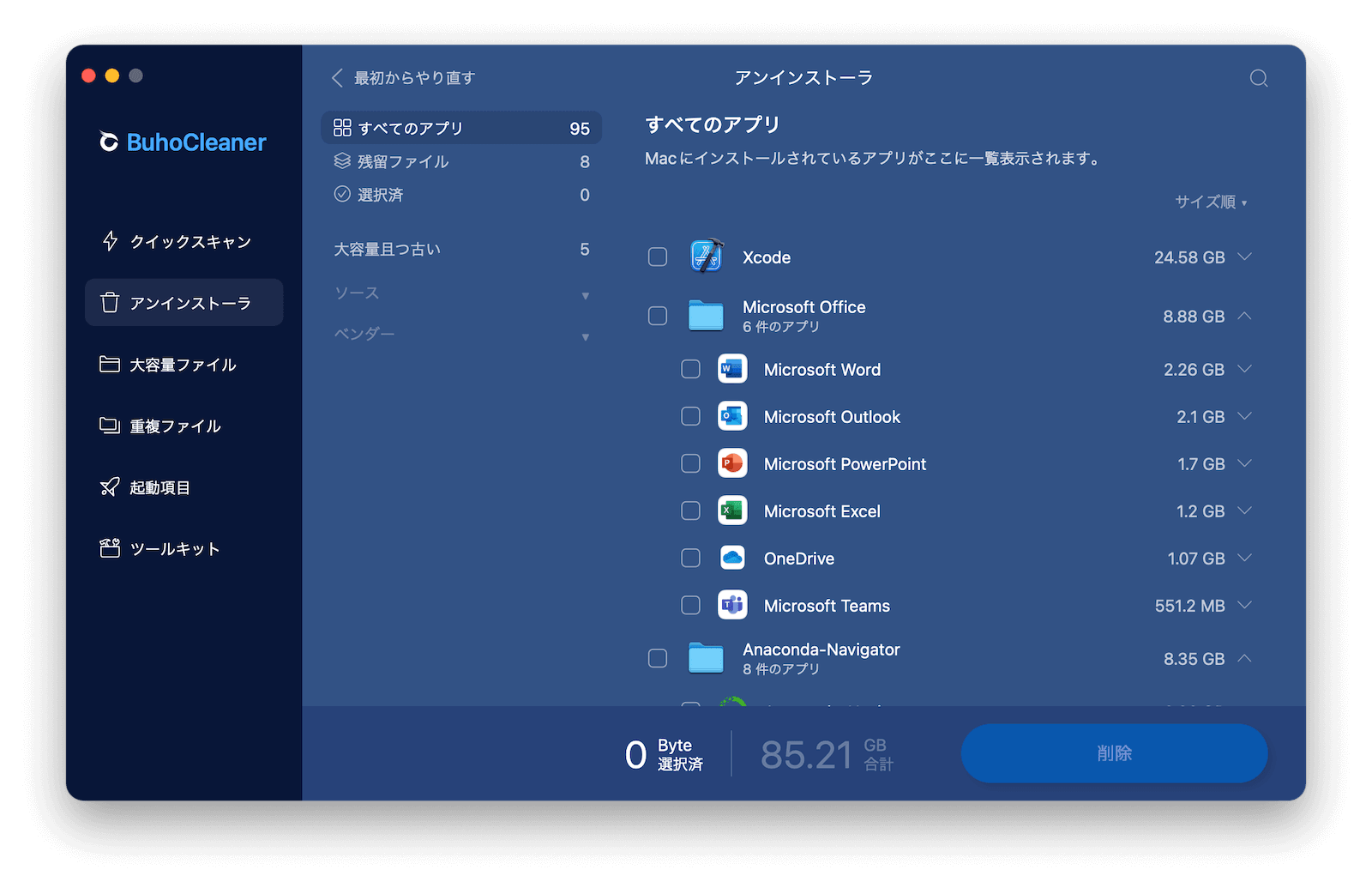Click the 8 件のアプリ subtitle under Anaconda-Navigator

(x=781, y=669)
